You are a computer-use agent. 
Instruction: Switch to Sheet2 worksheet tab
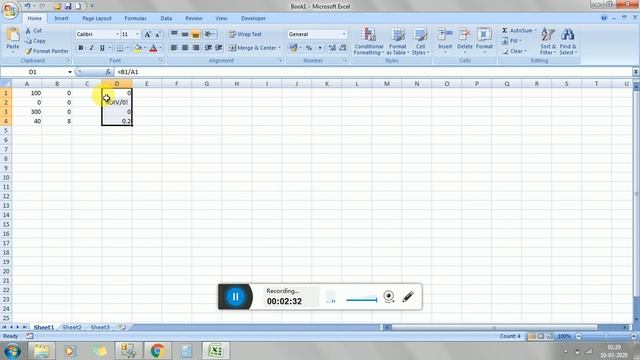pyautogui.click(x=72, y=327)
